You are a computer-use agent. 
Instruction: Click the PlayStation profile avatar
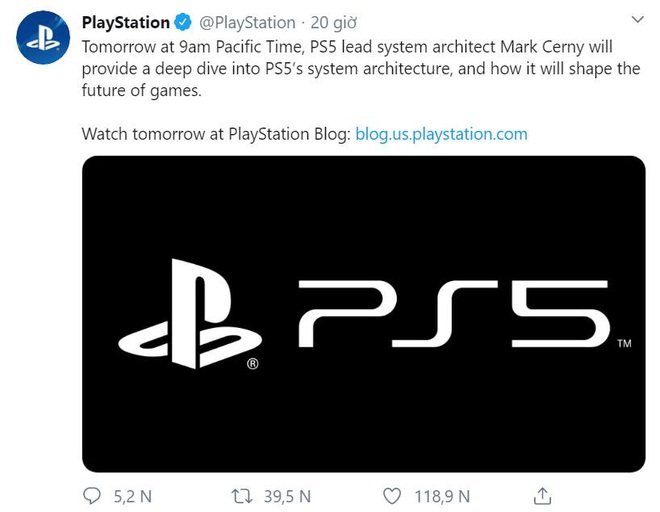click(x=43, y=37)
